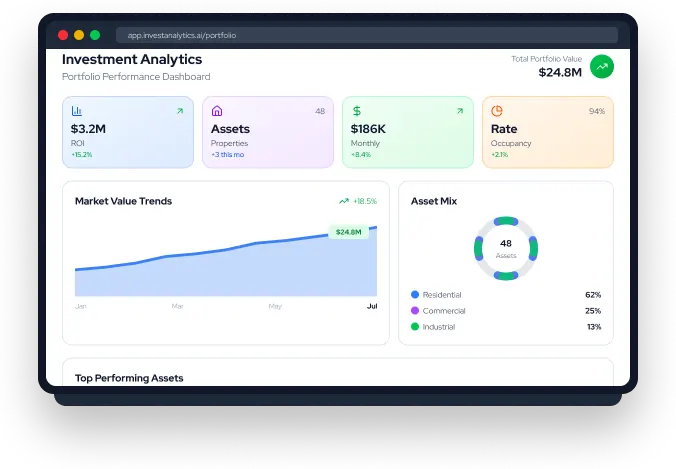Viewport: 676px width, 469px height.
Task: Click the Total Portfolio Value label
Action: [x=547, y=59]
